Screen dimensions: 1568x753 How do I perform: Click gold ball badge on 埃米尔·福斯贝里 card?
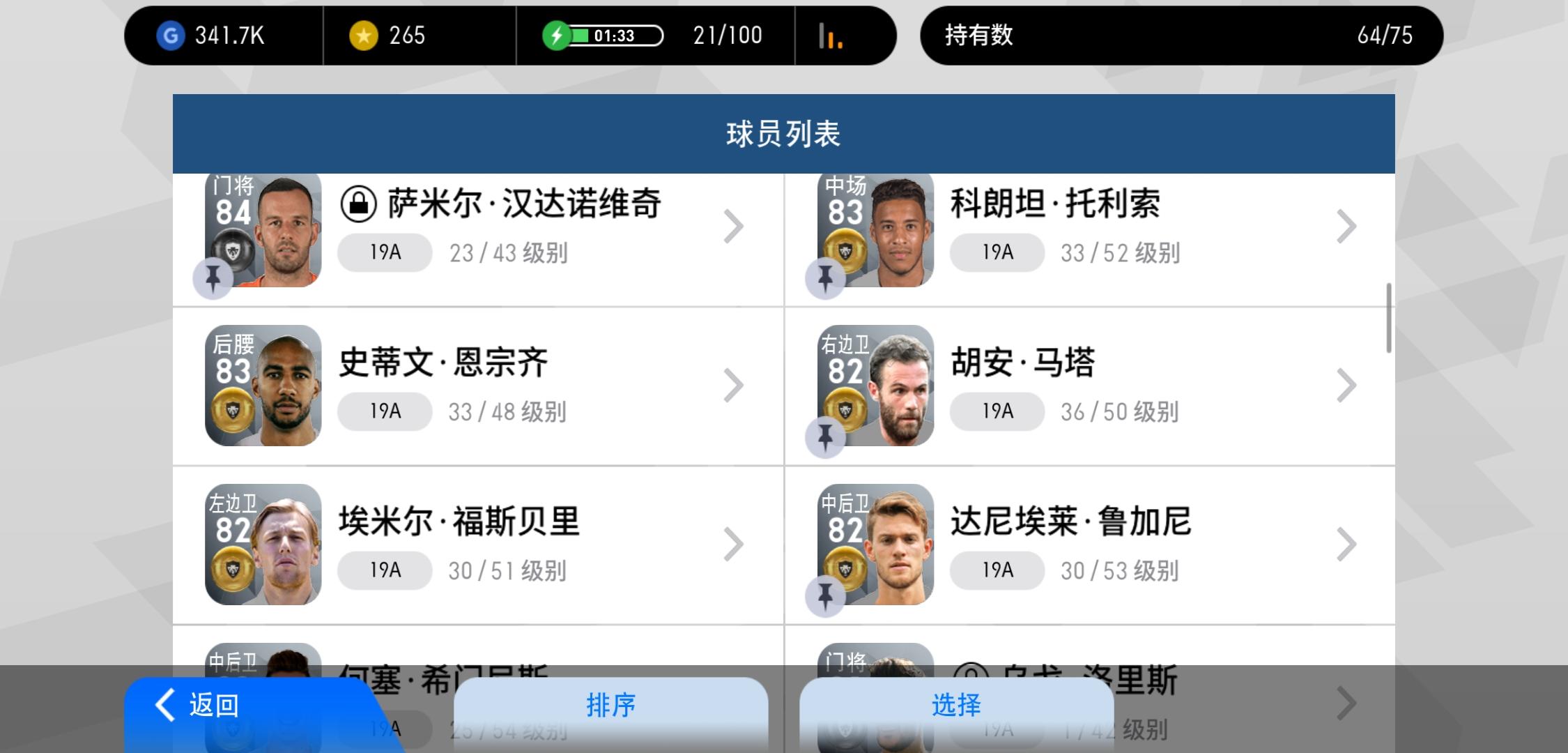pos(233,570)
